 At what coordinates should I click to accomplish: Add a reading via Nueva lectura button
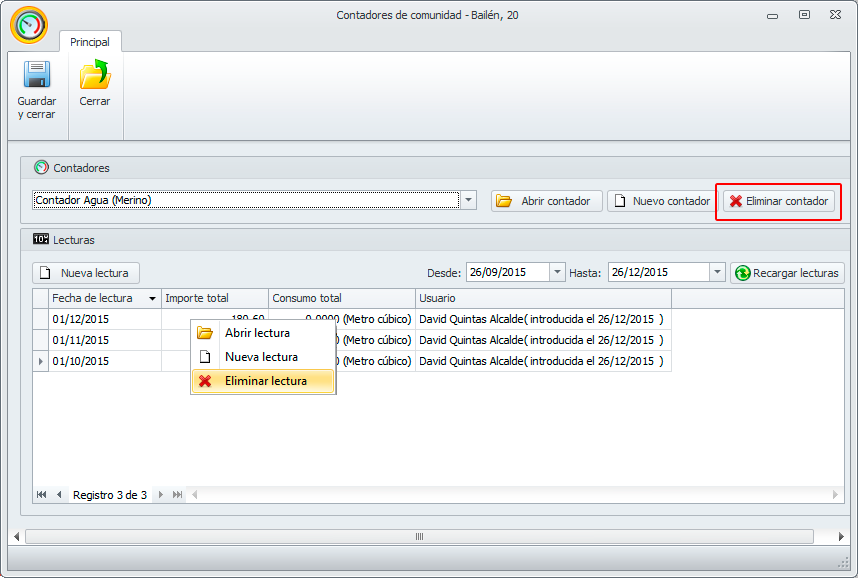click(x=87, y=273)
